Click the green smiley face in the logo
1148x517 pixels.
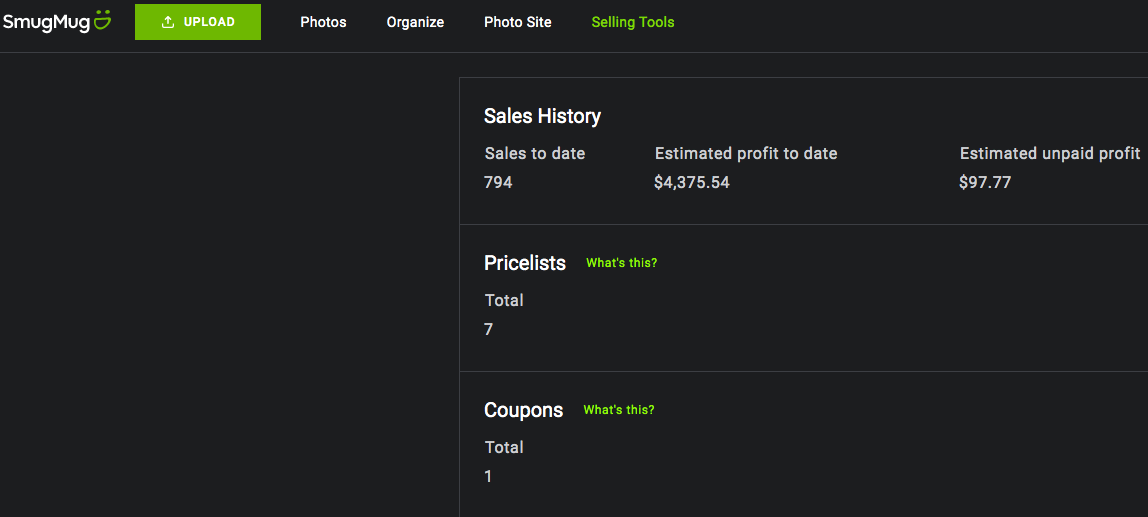pos(103,21)
